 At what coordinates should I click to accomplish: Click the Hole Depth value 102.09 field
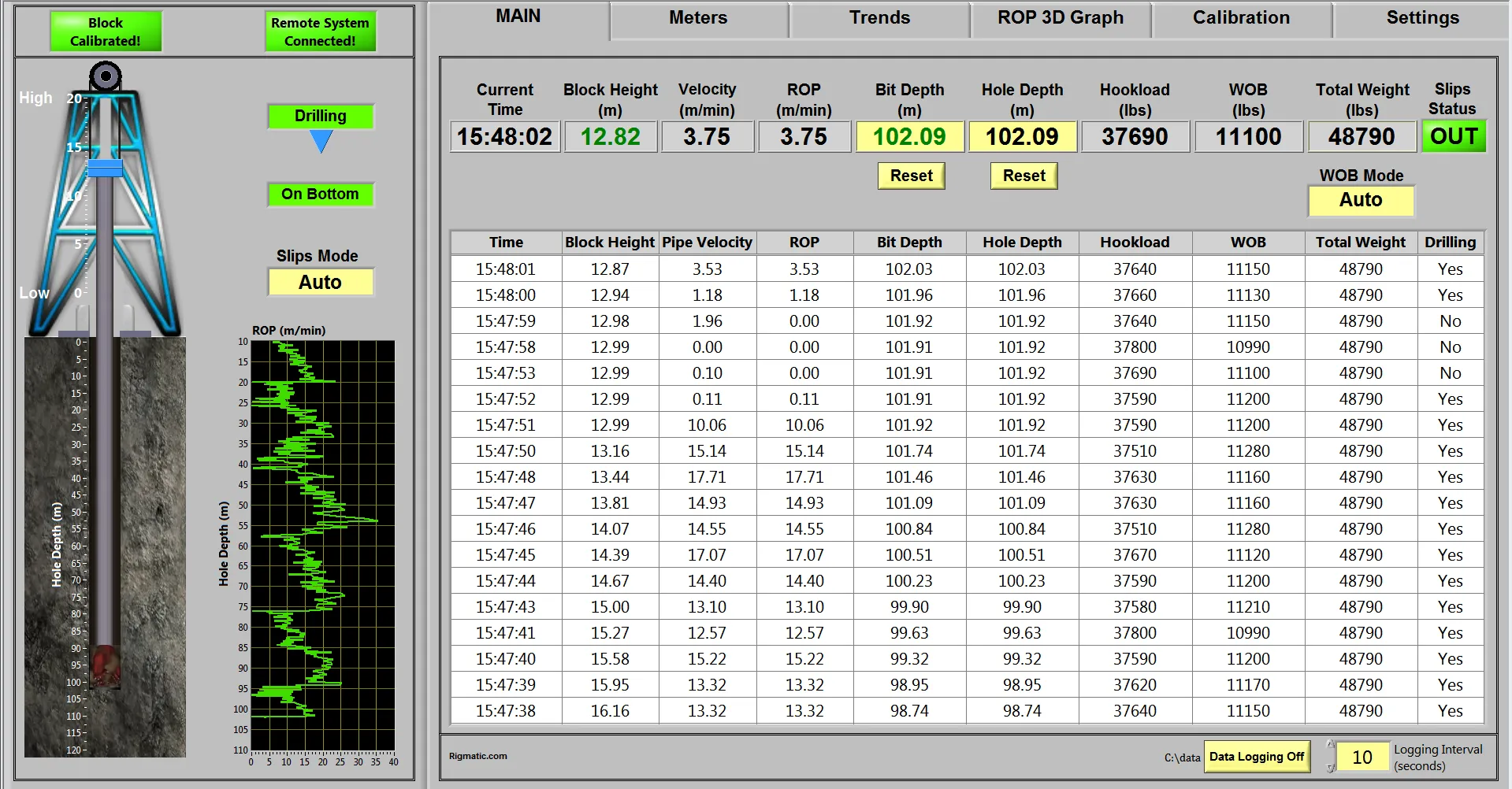1022,136
